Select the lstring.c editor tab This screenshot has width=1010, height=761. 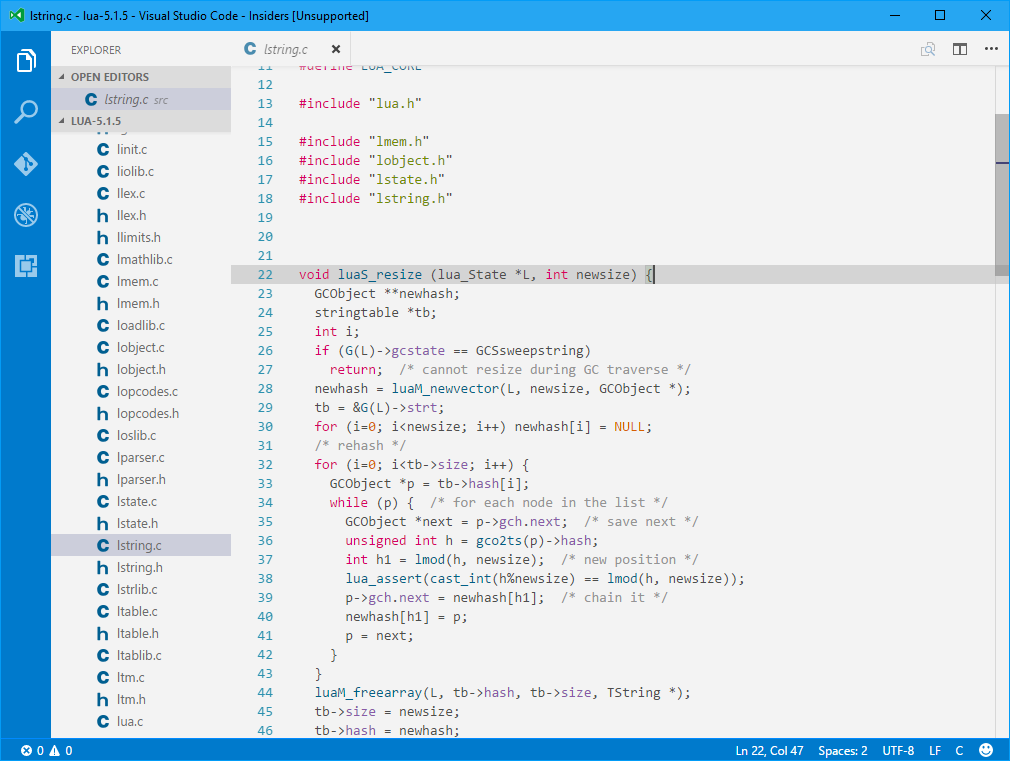pos(285,49)
